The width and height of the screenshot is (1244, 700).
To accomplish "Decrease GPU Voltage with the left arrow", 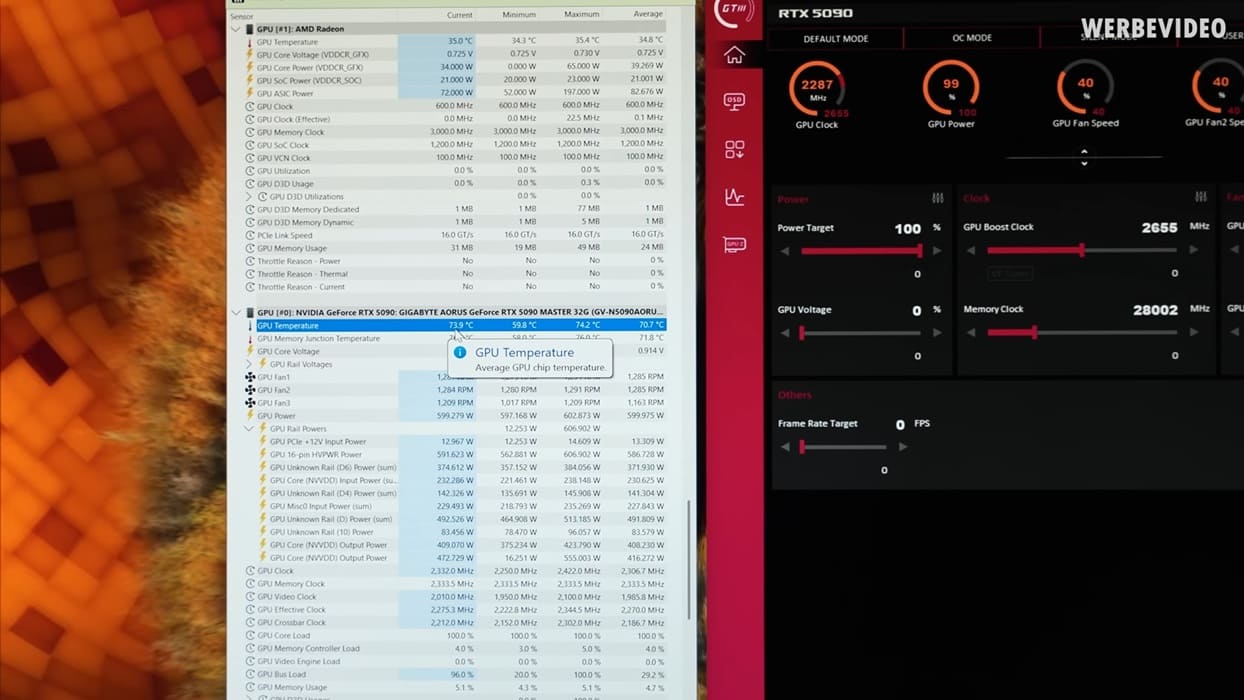I will point(785,333).
